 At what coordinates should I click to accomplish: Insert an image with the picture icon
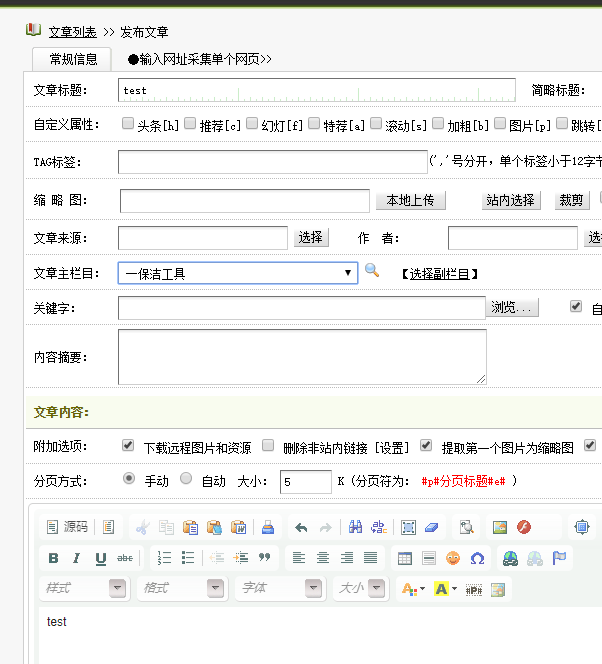pos(500,527)
